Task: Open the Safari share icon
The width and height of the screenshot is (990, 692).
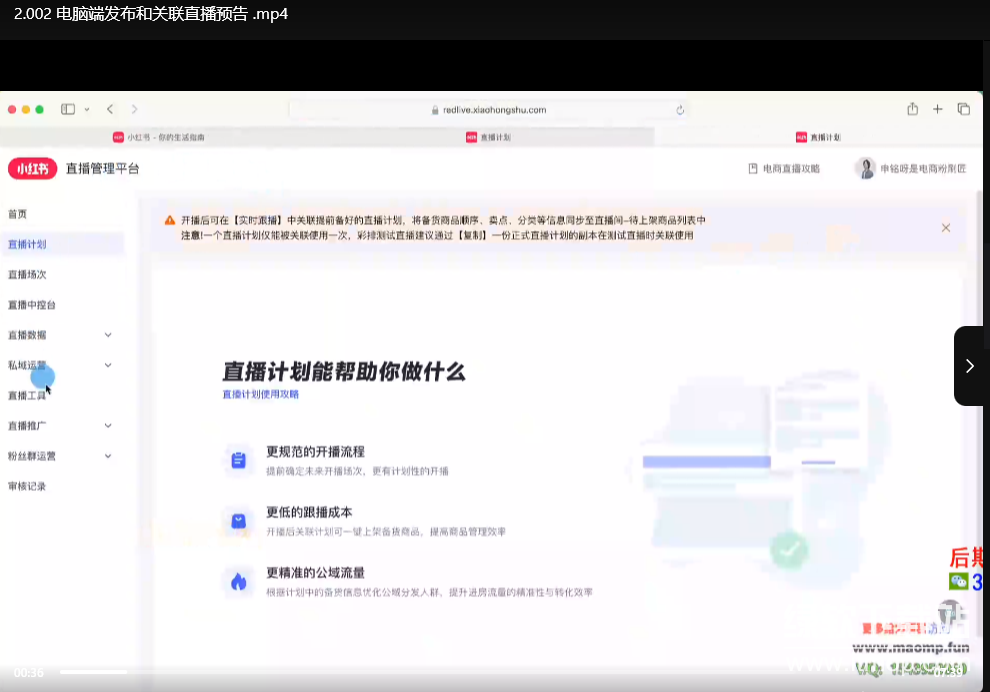Action: pos(912,109)
